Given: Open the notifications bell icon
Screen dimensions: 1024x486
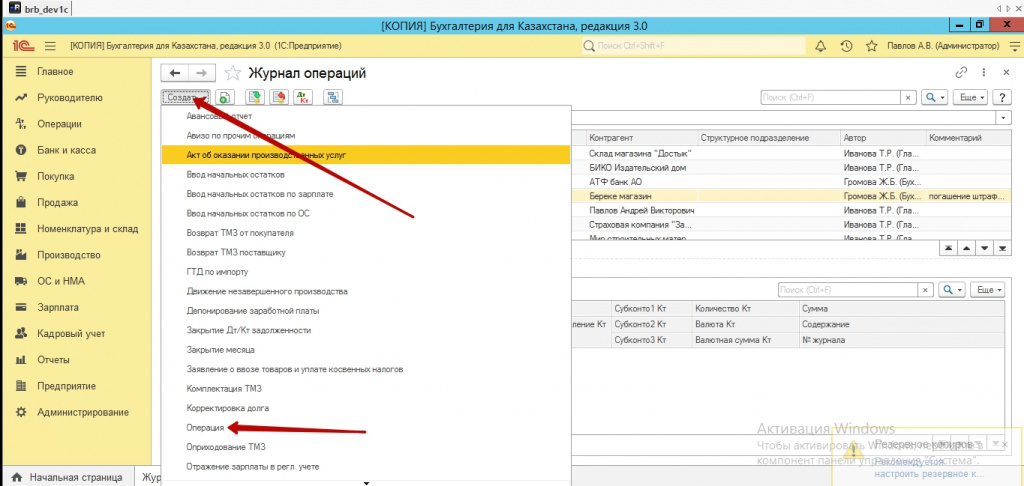Looking at the screenshot, I should coord(821,46).
